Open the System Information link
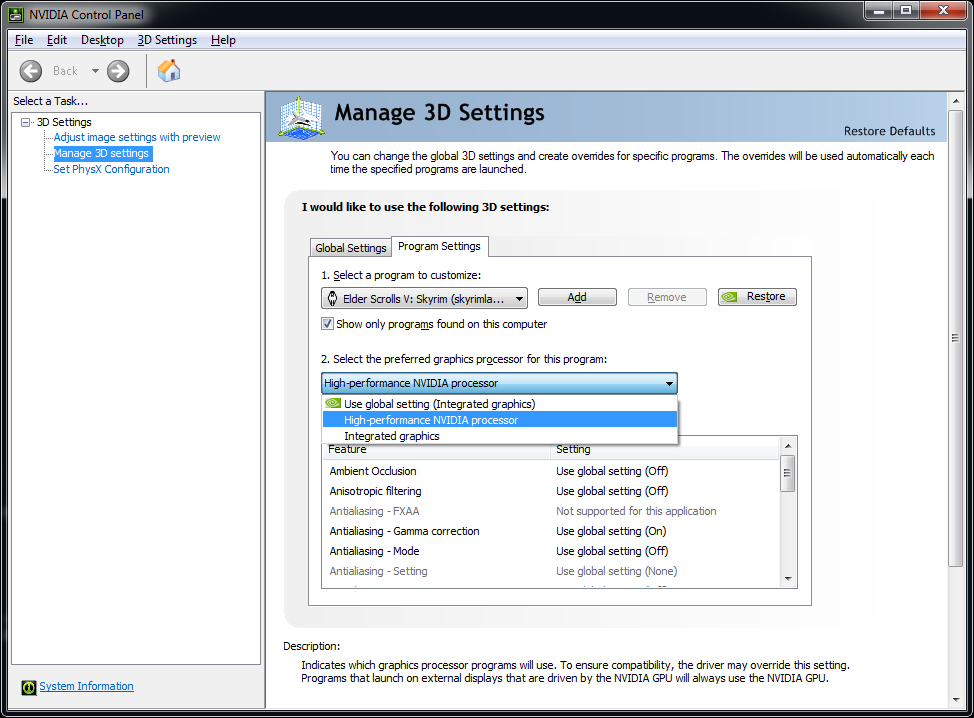This screenshot has width=974, height=718. 86,686
